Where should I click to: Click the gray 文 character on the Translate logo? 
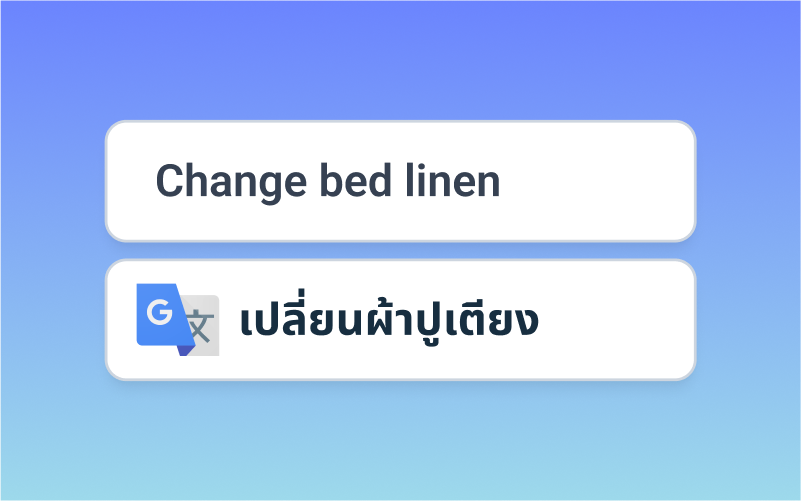[x=201, y=324]
